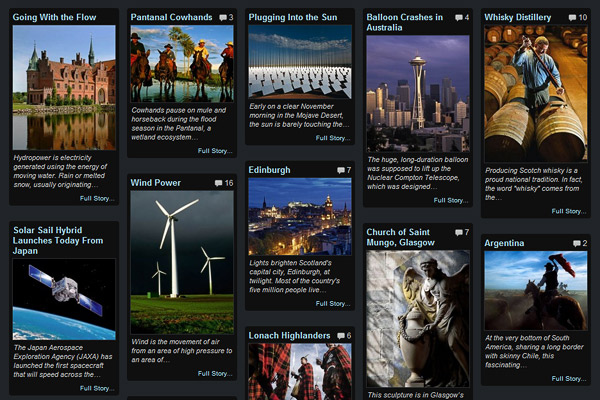
Task: Open the Argentina title link
Action: point(504,243)
